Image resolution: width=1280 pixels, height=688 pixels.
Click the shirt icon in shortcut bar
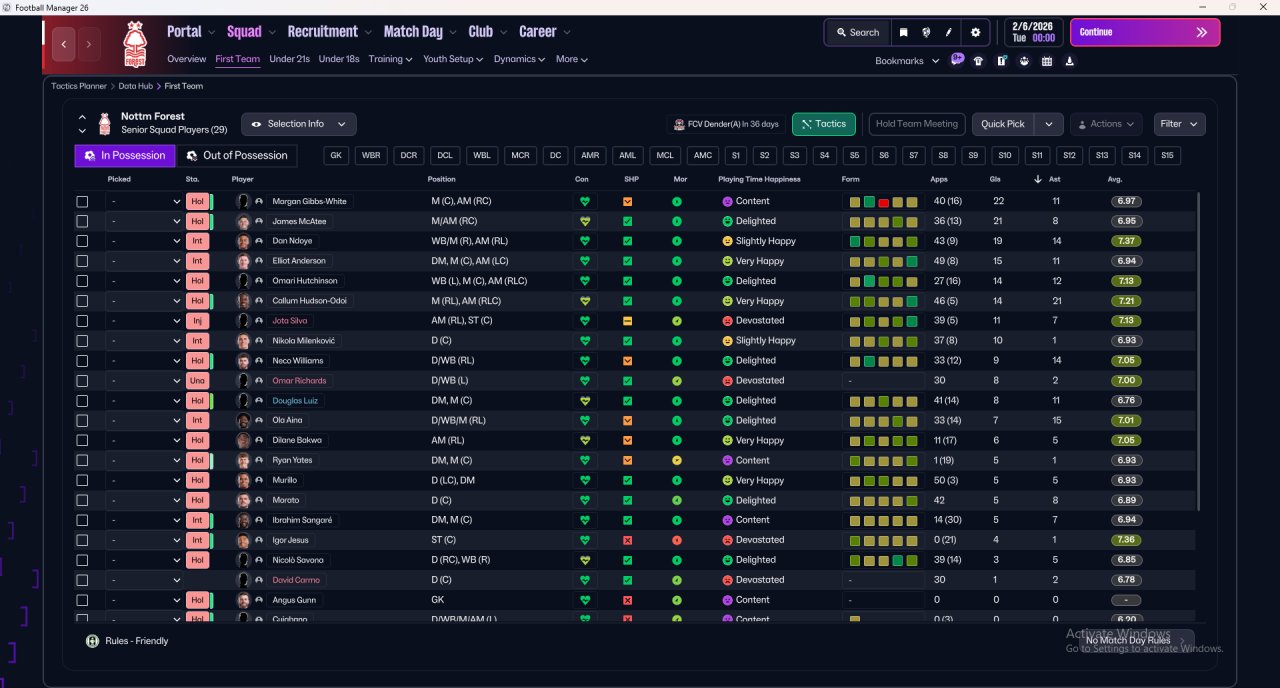coord(978,61)
